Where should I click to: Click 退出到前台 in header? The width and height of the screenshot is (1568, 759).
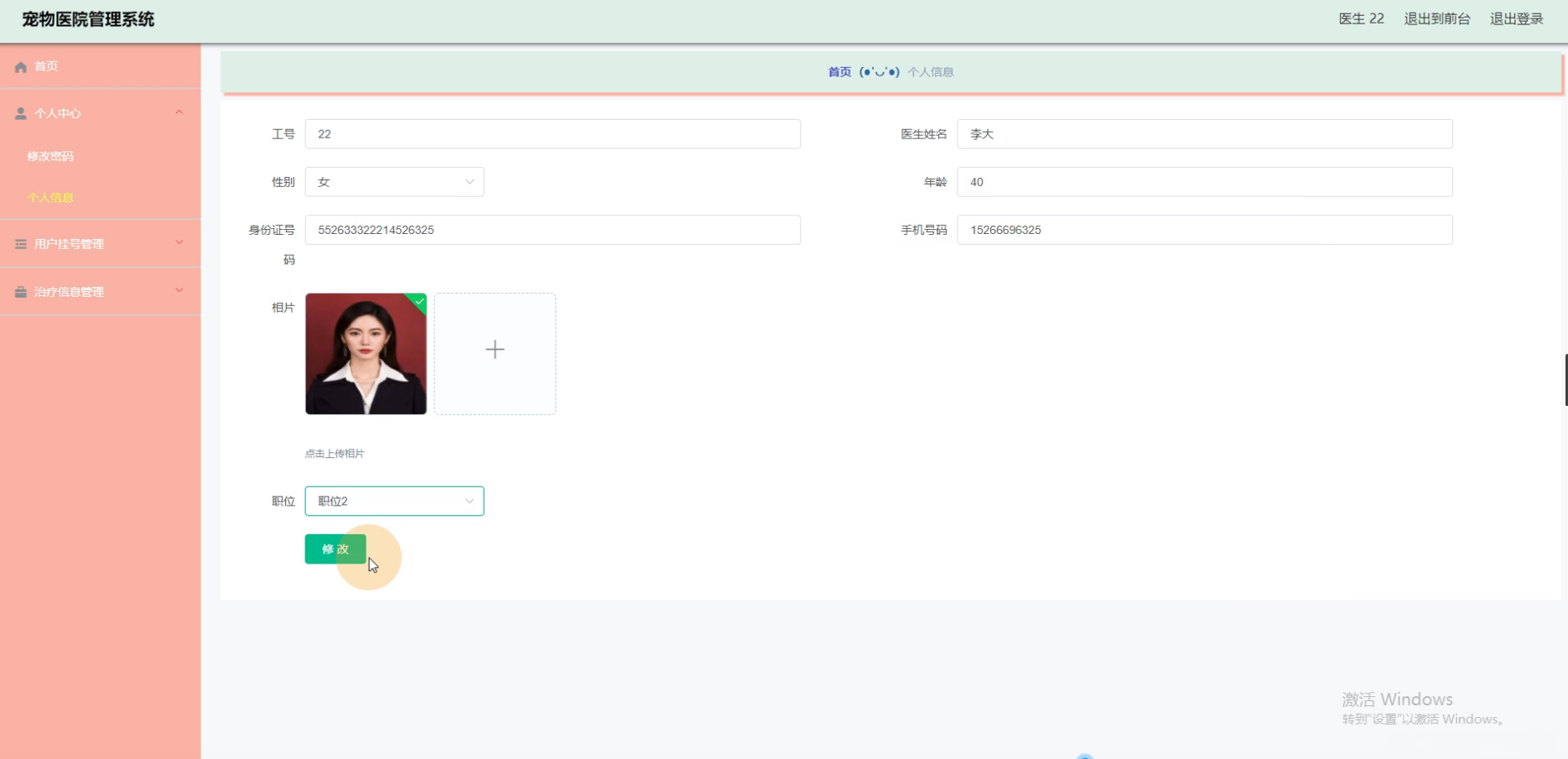click(1437, 18)
